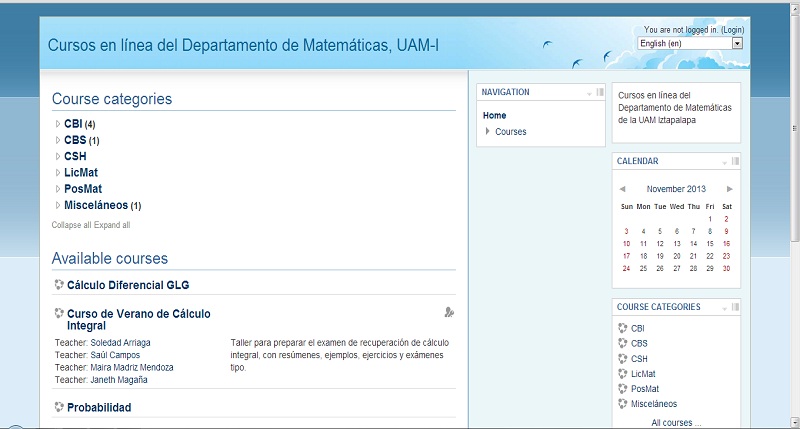Click the Curso de Verano course icon

click(x=59, y=313)
